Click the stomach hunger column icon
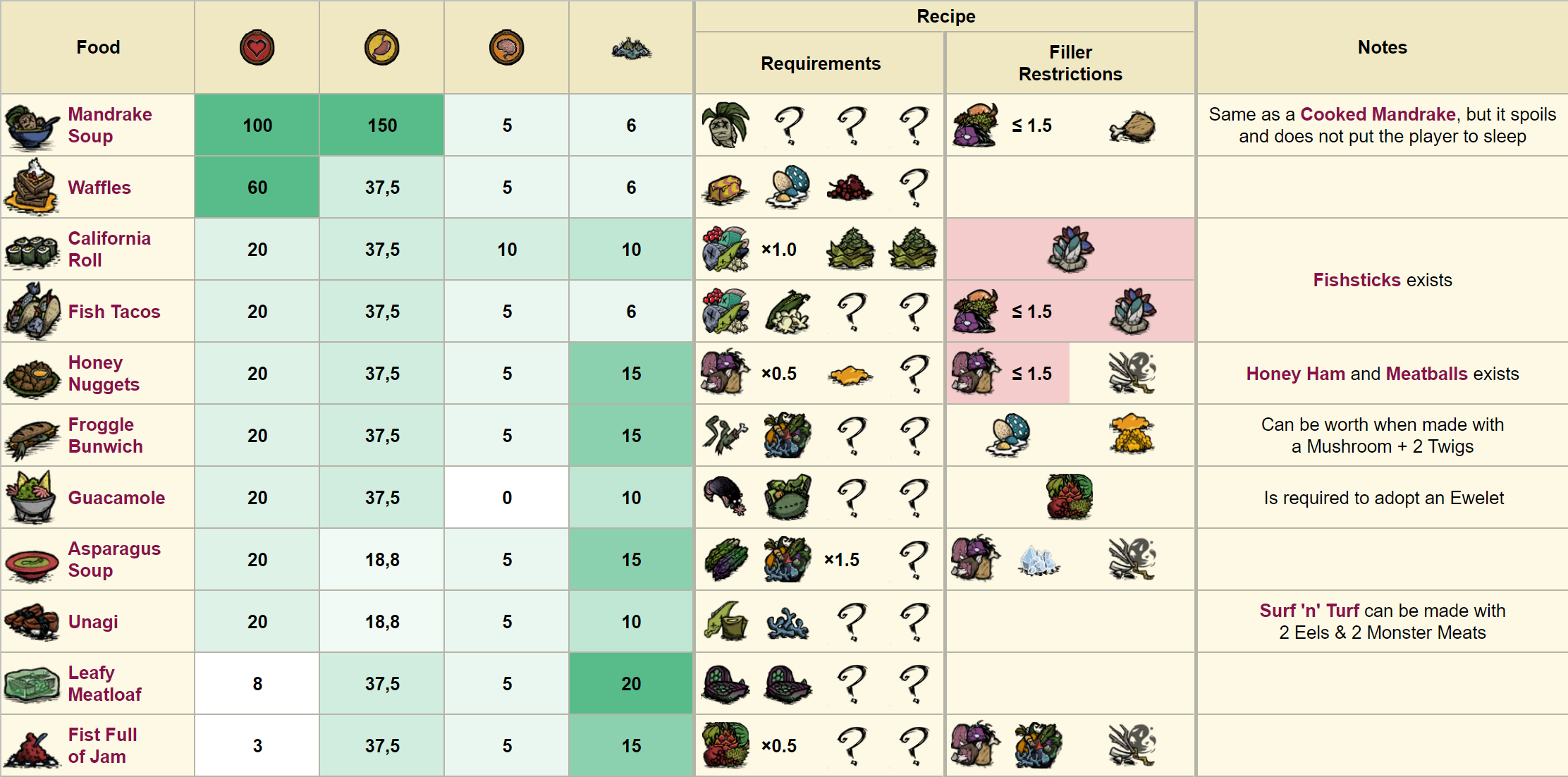 pyautogui.click(x=381, y=48)
